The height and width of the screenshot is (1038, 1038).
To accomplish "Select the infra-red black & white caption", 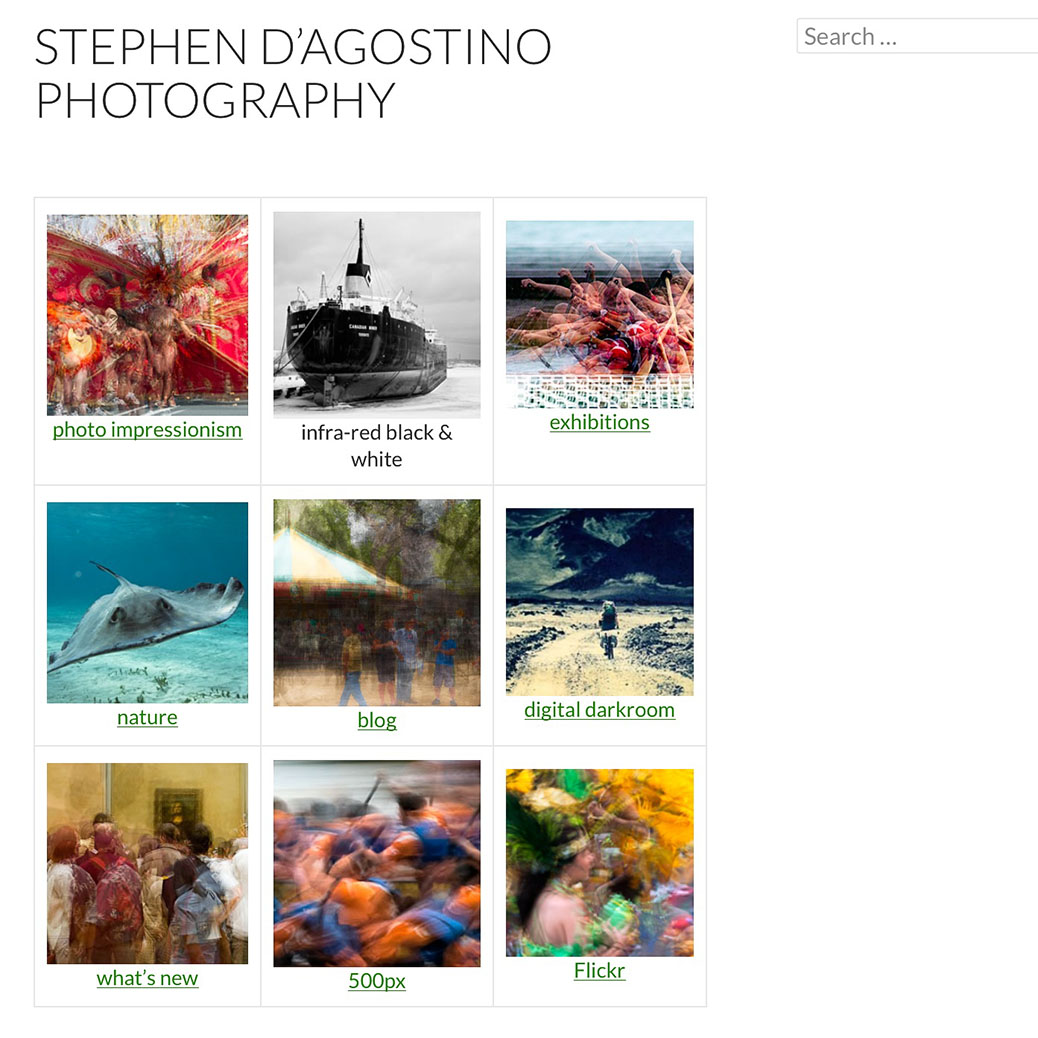I will tap(377, 446).
